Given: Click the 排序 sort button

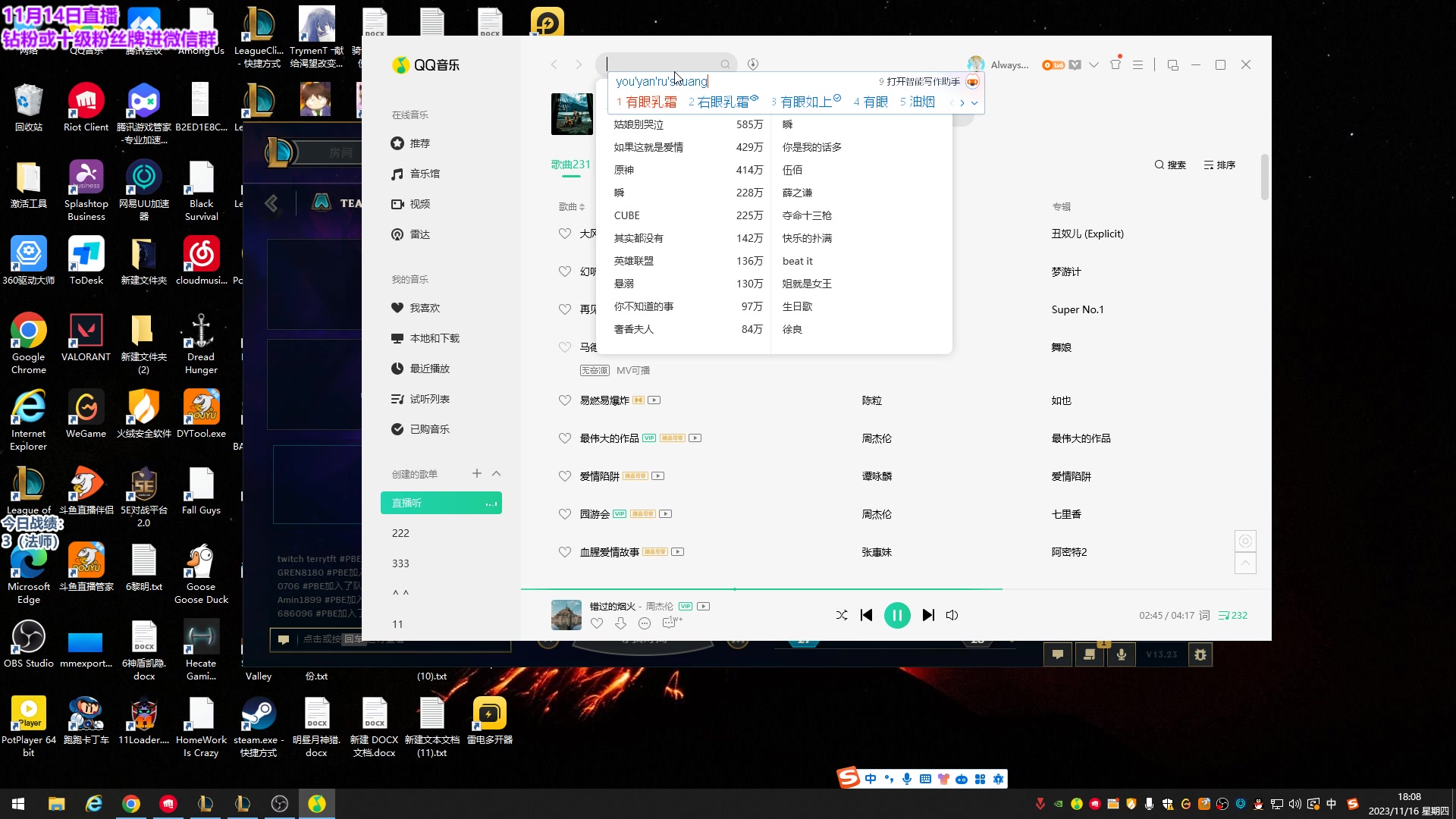Looking at the screenshot, I should 1219,165.
